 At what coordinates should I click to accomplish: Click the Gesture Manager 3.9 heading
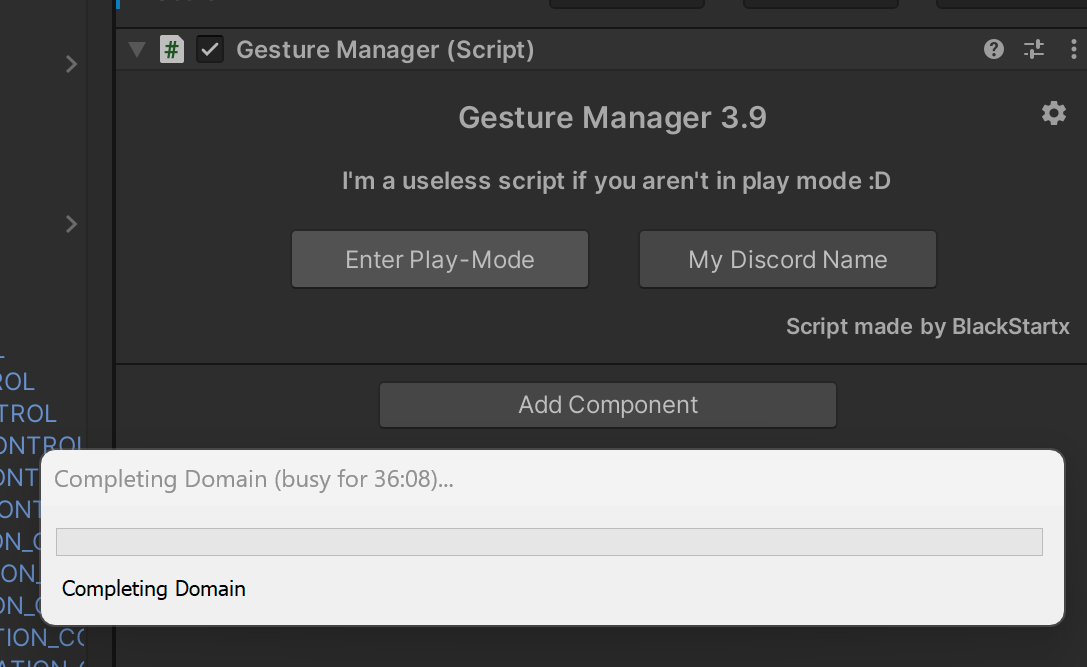point(612,118)
